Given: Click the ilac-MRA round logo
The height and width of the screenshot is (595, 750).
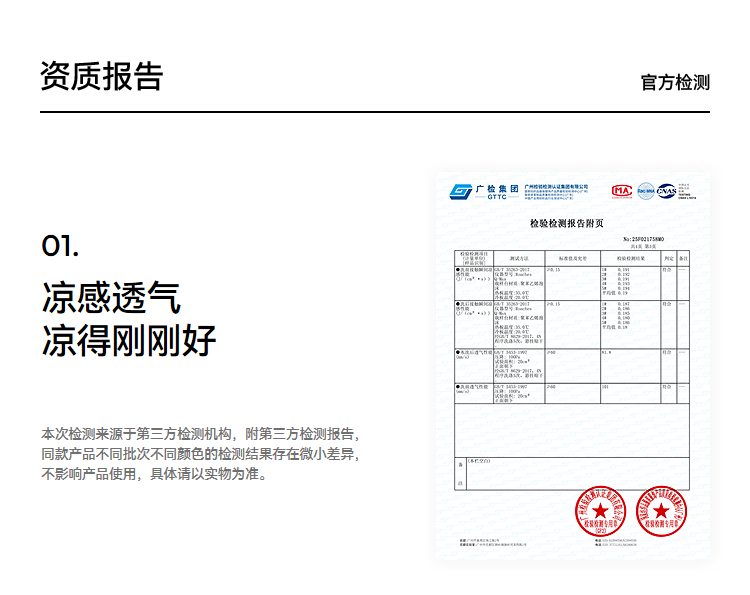Looking at the screenshot, I should [x=646, y=191].
